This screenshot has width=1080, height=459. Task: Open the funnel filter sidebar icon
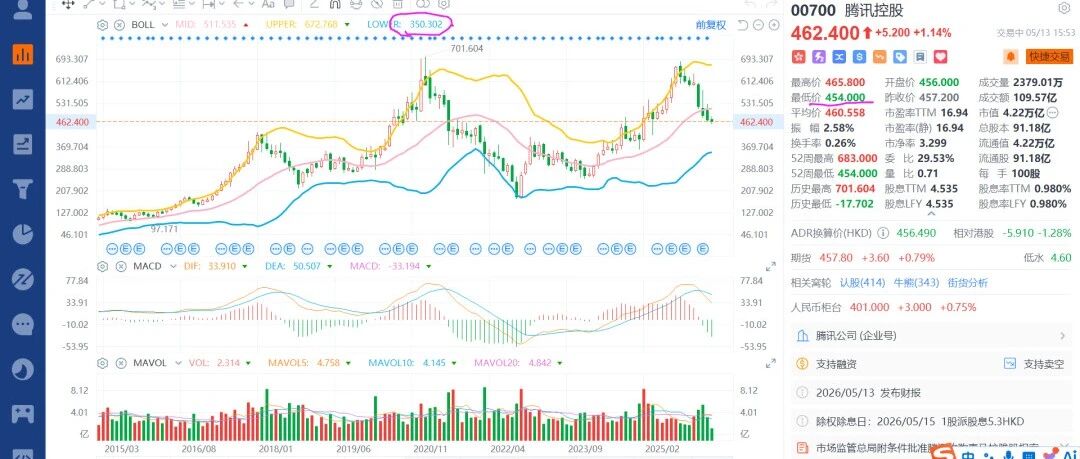(23, 189)
